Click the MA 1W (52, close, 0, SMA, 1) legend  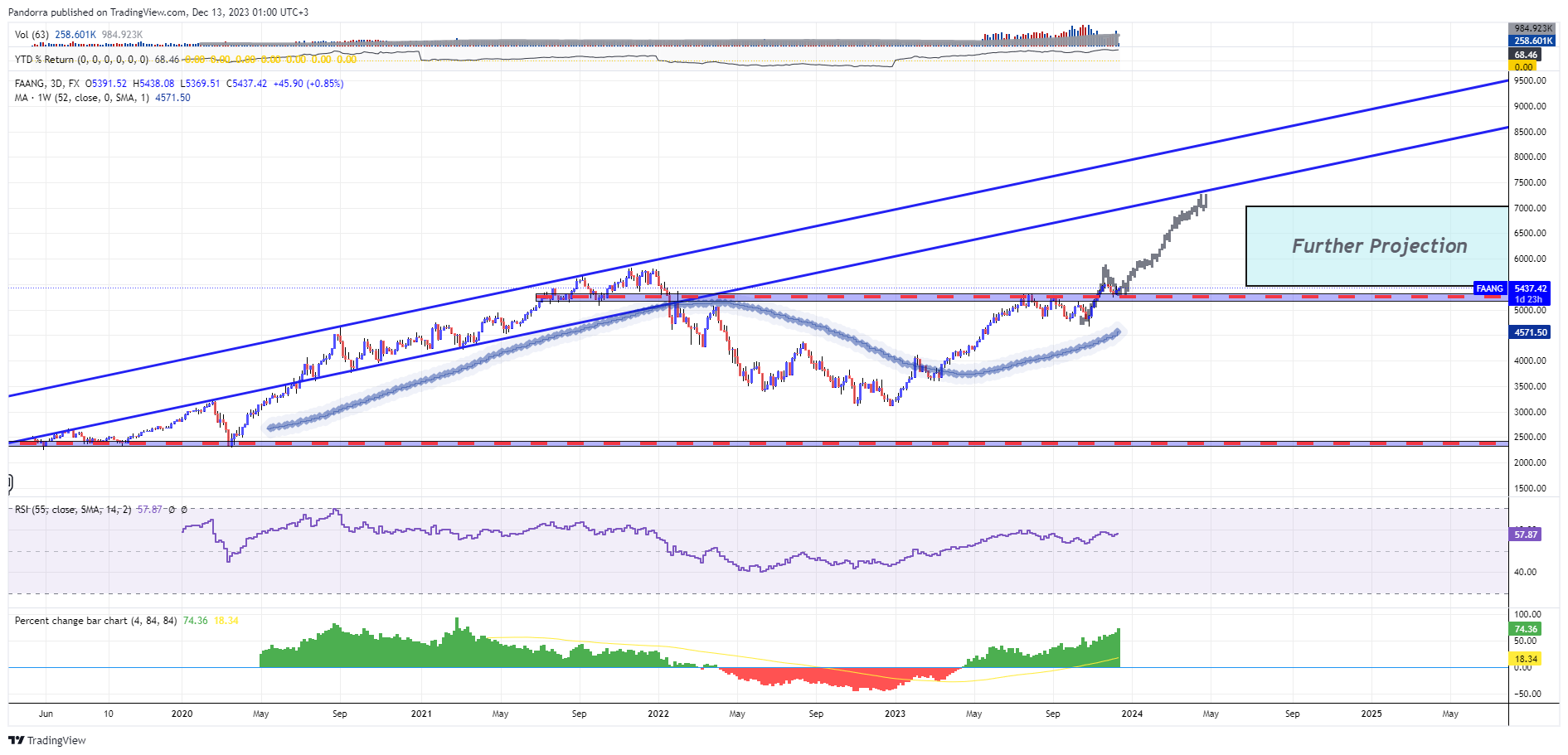82,98
